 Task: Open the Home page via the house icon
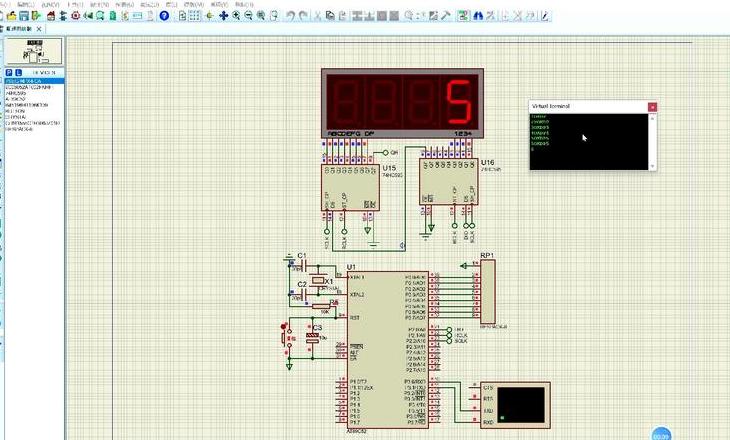[x=51, y=16]
